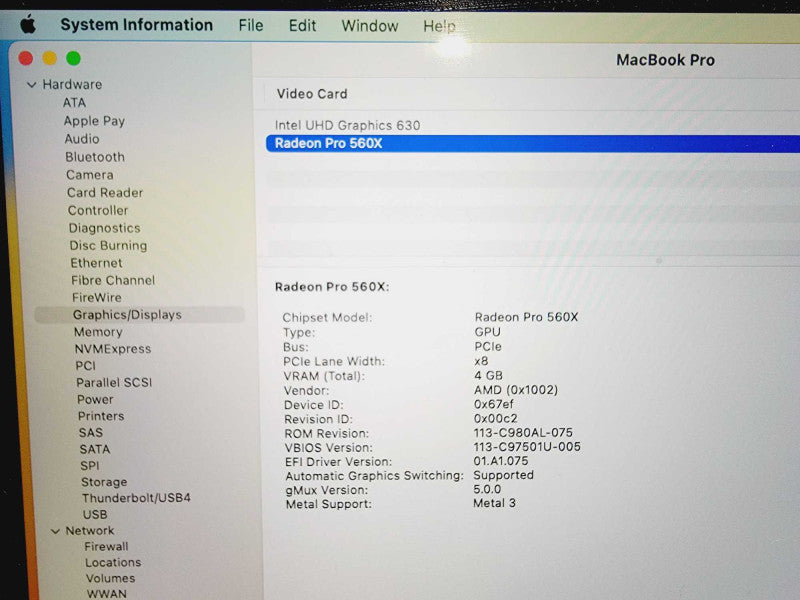Zoom the window with the green button
This screenshot has width=800, height=600.
point(73,58)
